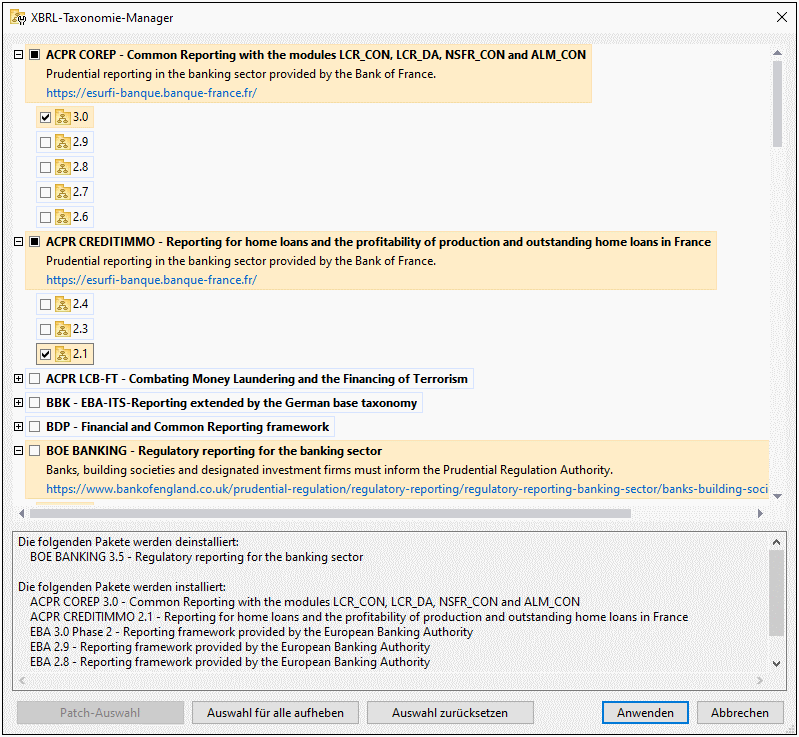Select the ACPR CREDITIMMO taxonomy heading
Screen dimensions: 799x737
(x=378, y=242)
